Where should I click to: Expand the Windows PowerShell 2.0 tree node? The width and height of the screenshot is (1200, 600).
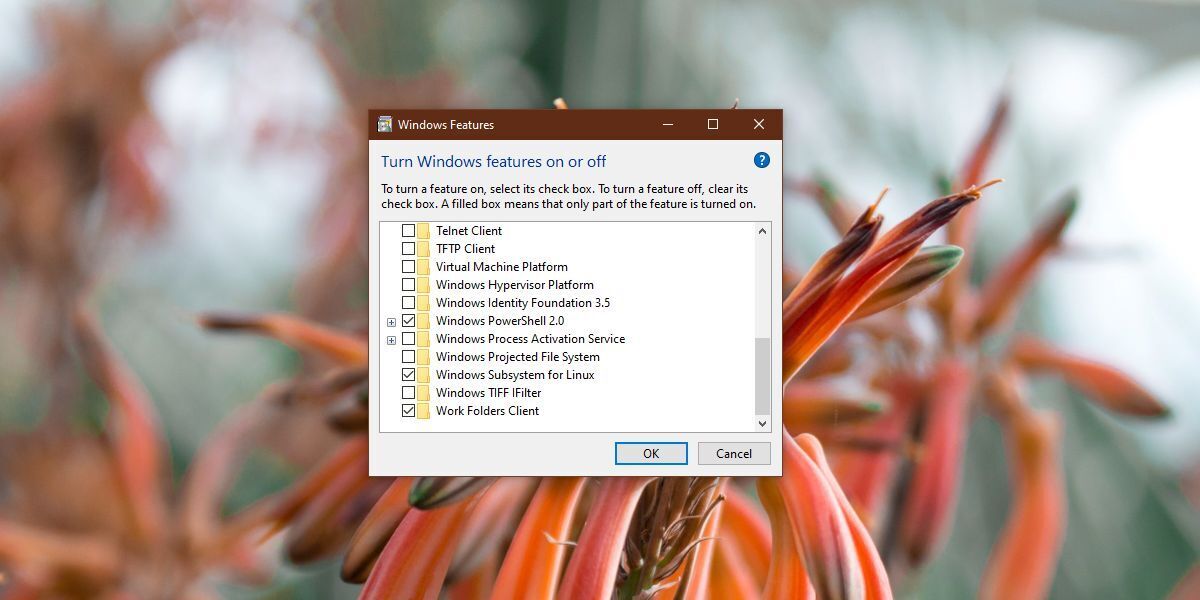[391, 320]
